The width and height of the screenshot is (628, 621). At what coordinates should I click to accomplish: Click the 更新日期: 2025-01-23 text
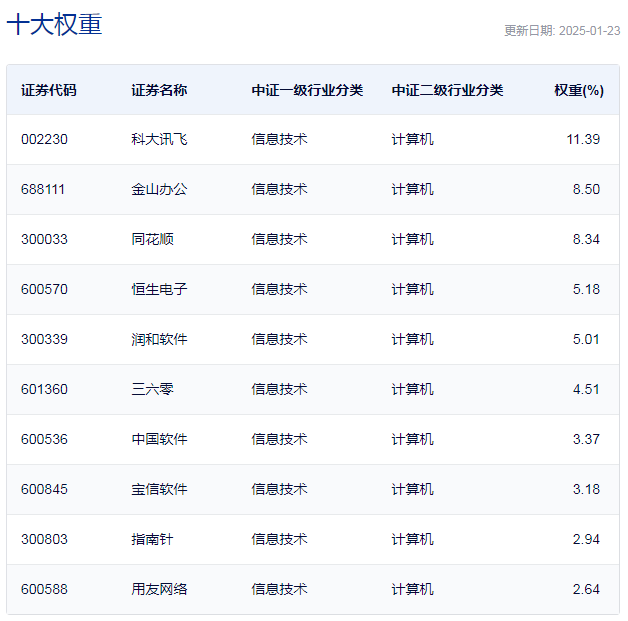point(562,31)
